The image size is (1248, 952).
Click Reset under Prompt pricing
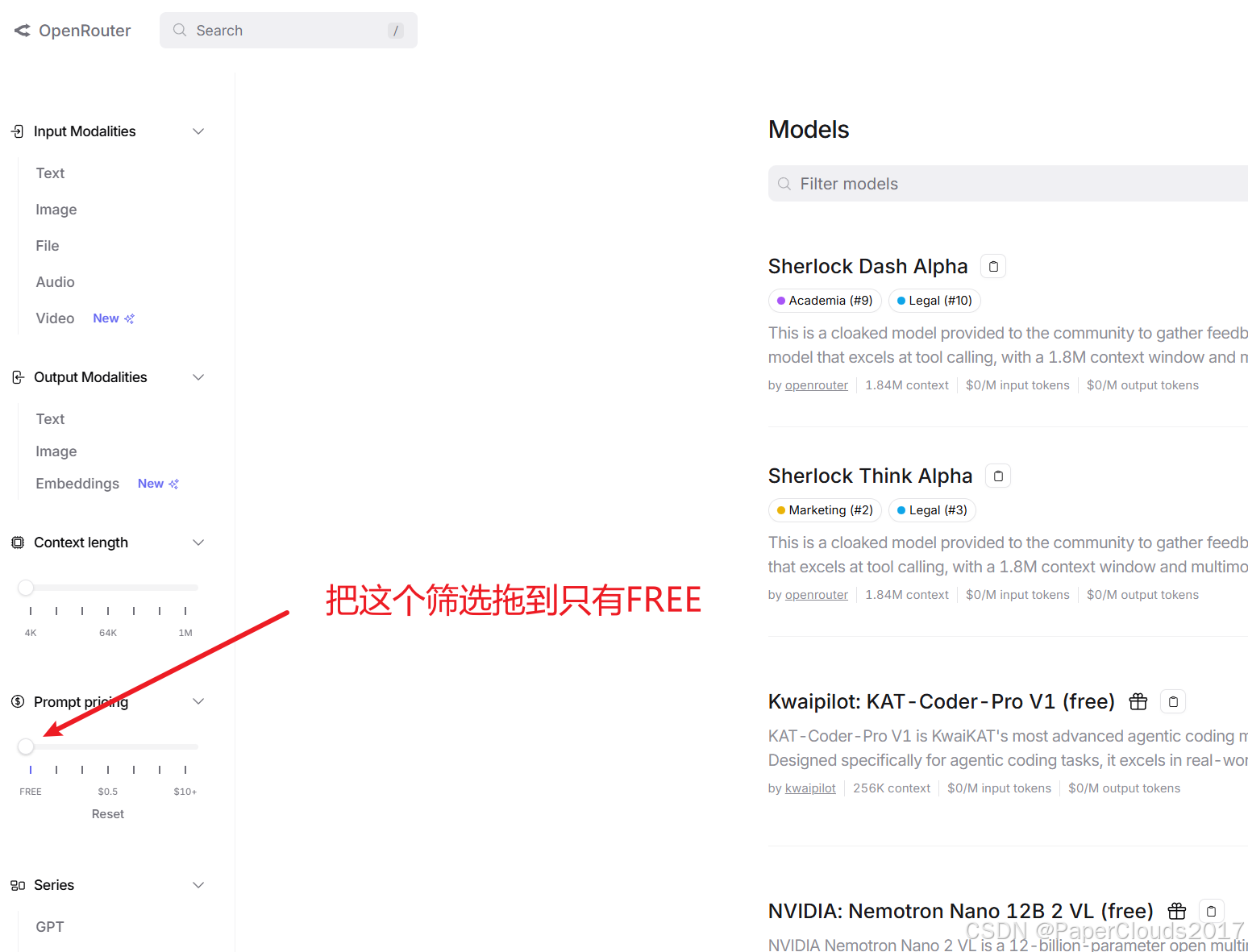(108, 814)
